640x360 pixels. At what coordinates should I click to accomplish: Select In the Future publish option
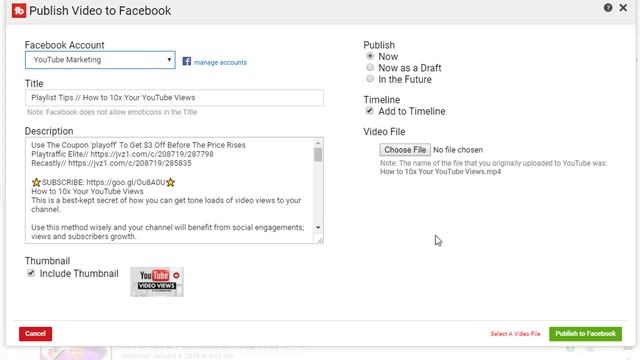click(370, 79)
